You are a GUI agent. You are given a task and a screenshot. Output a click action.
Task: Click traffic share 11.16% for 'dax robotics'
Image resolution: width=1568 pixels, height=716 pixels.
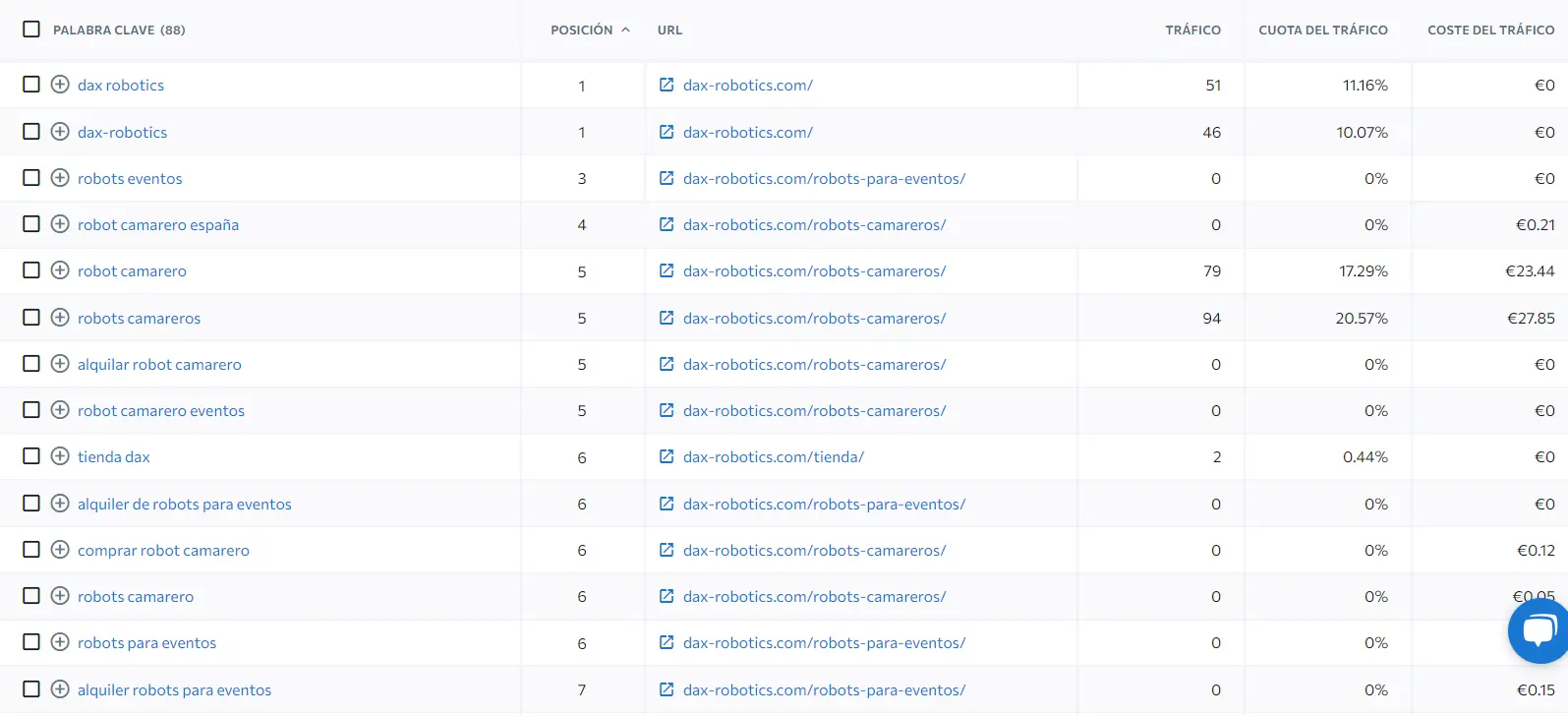point(1365,86)
